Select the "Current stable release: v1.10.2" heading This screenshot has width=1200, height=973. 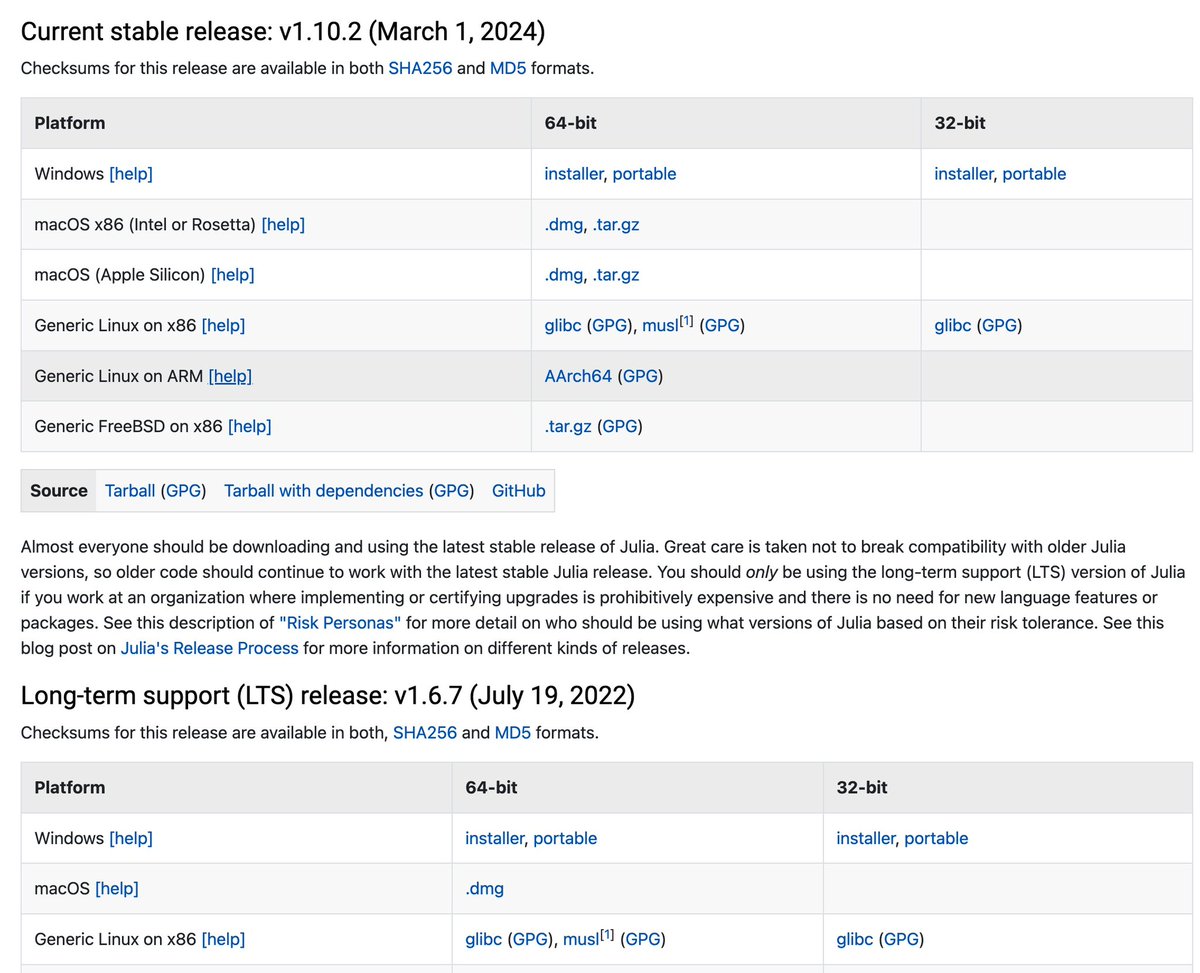click(x=283, y=31)
